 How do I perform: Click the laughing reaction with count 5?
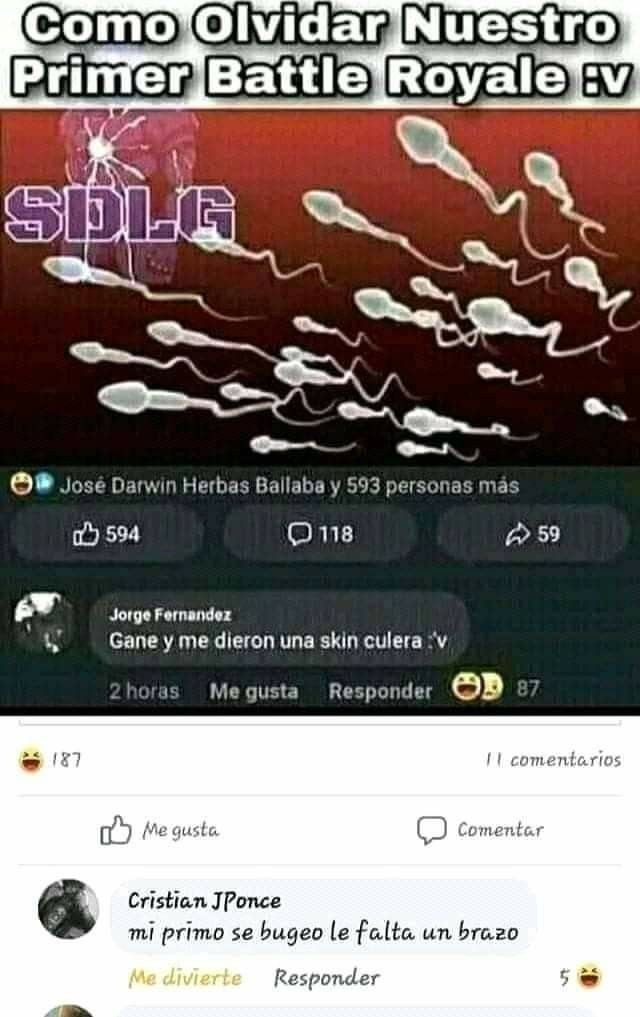[x=589, y=976]
